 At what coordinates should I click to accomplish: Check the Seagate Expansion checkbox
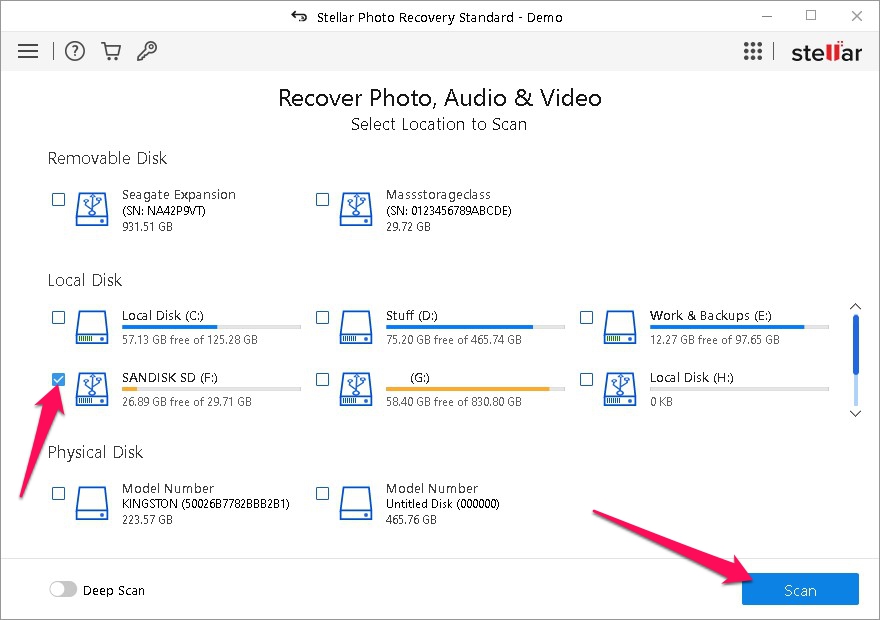click(58, 199)
